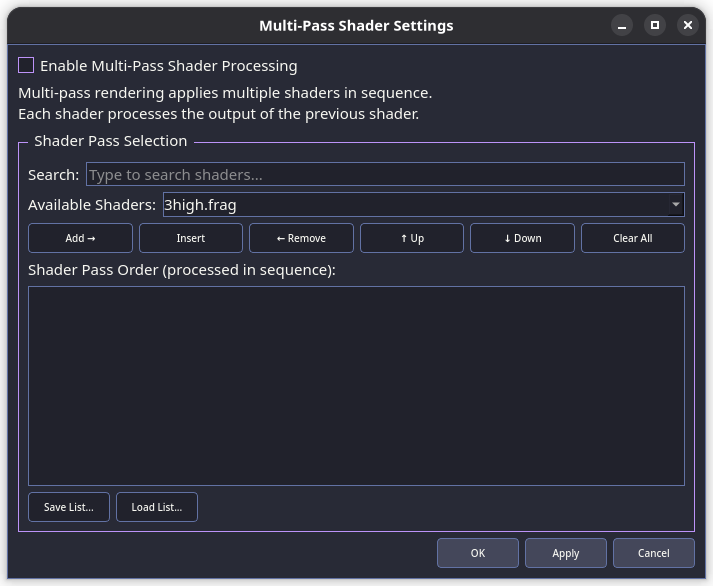The image size is (713, 586).
Task: Add the selected shader to the list
Action: click(x=80, y=238)
